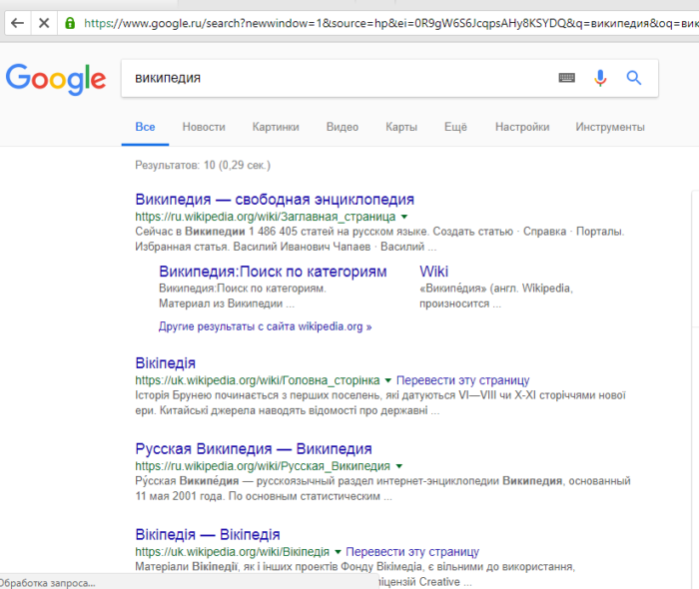699x589 pixels.
Task: Open the "Инструменты" search tools
Action: [610, 127]
